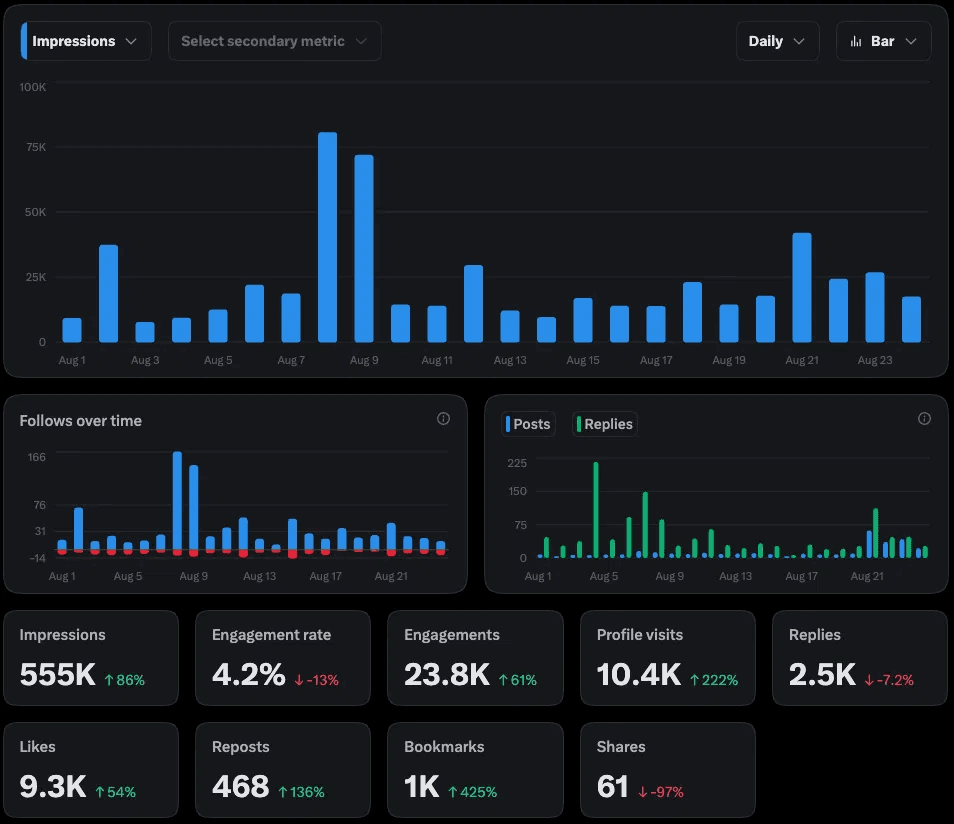Image resolution: width=954 pixels, height=824 pixels.
Task: Select the Shares 61 card
Action: [x=668, y=770]
